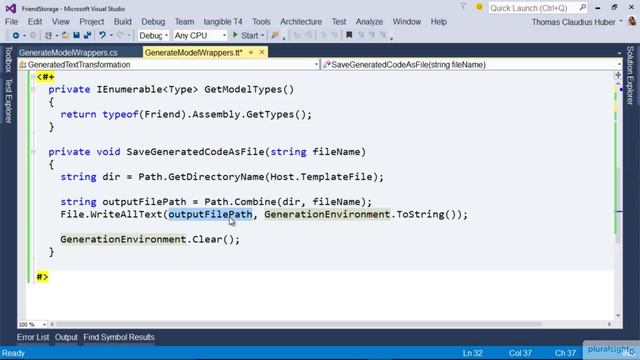Open the File menu
The image size is (640, 360).
click(x=11, y=22)
